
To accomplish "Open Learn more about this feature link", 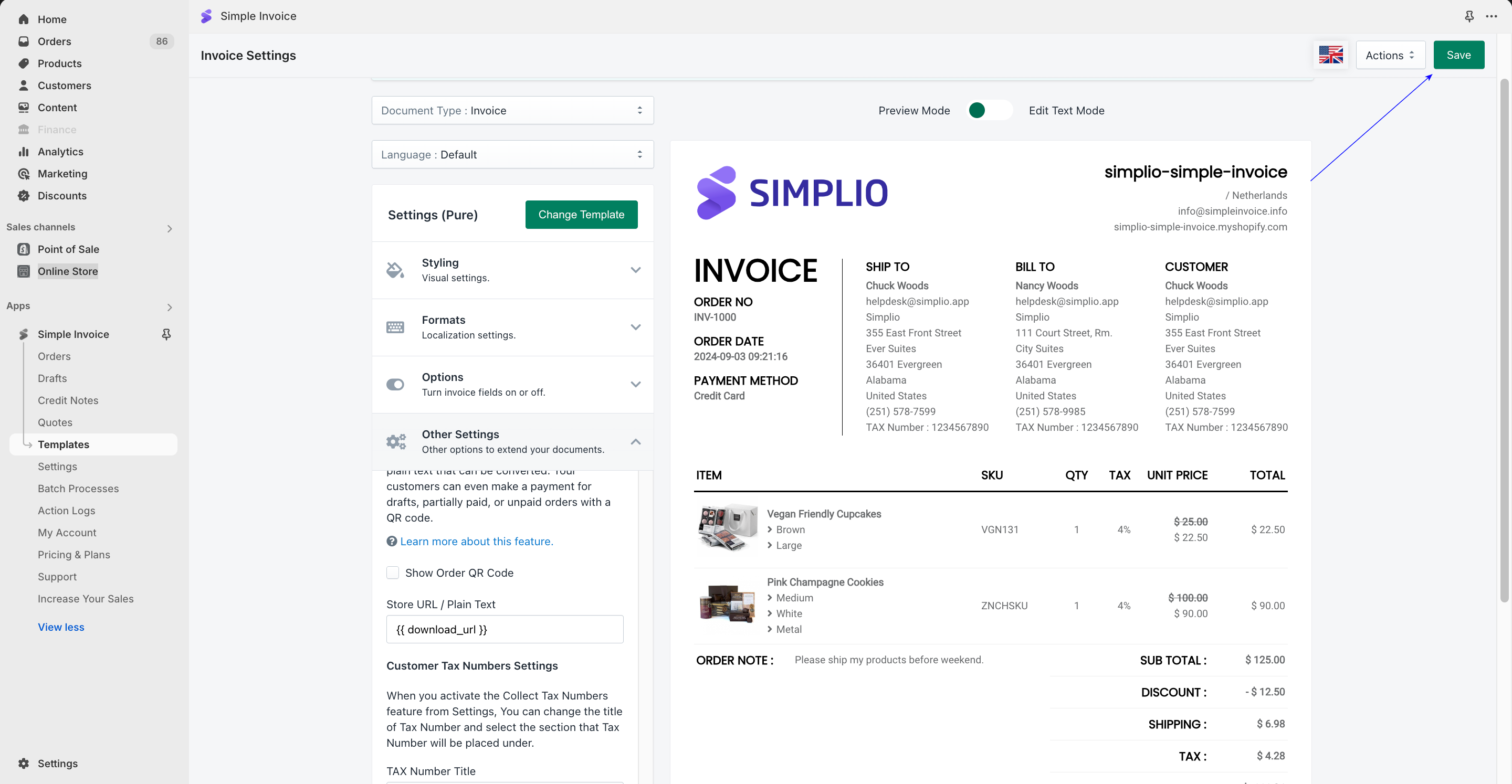I will click(476, 541).
